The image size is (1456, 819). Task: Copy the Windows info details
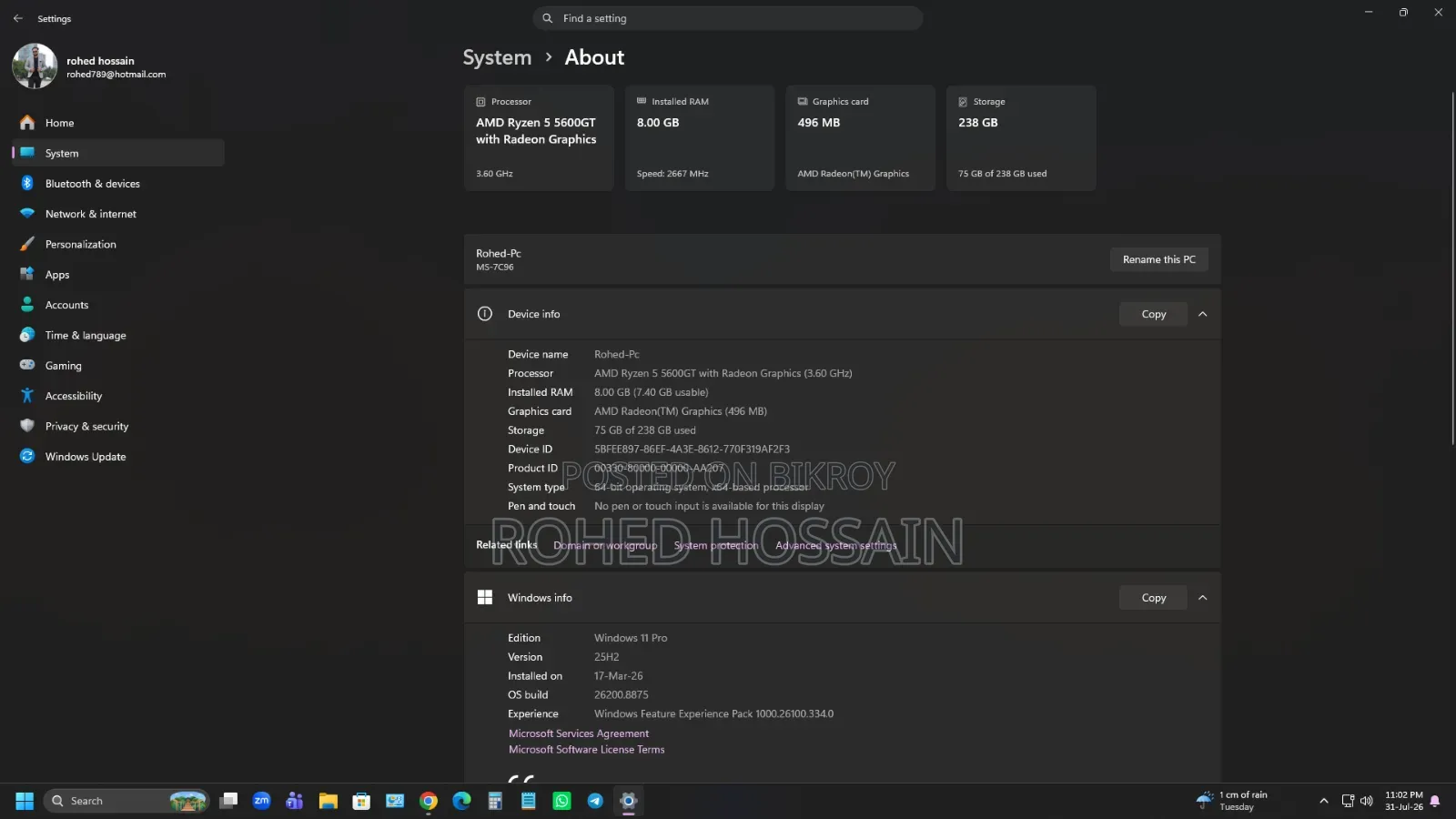point(1154,598)
